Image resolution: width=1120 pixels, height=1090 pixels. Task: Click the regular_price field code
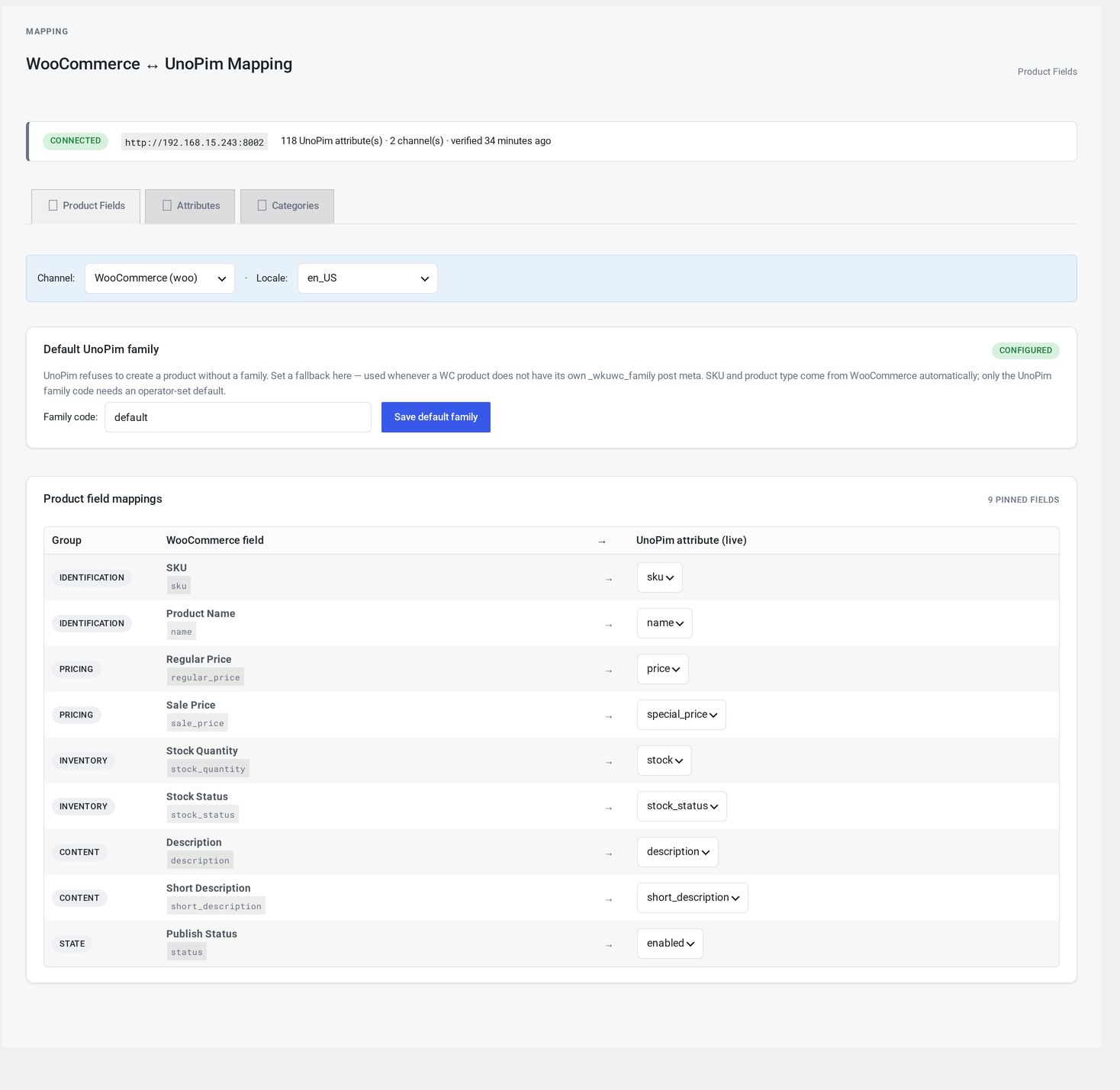[x=205, y=677]
